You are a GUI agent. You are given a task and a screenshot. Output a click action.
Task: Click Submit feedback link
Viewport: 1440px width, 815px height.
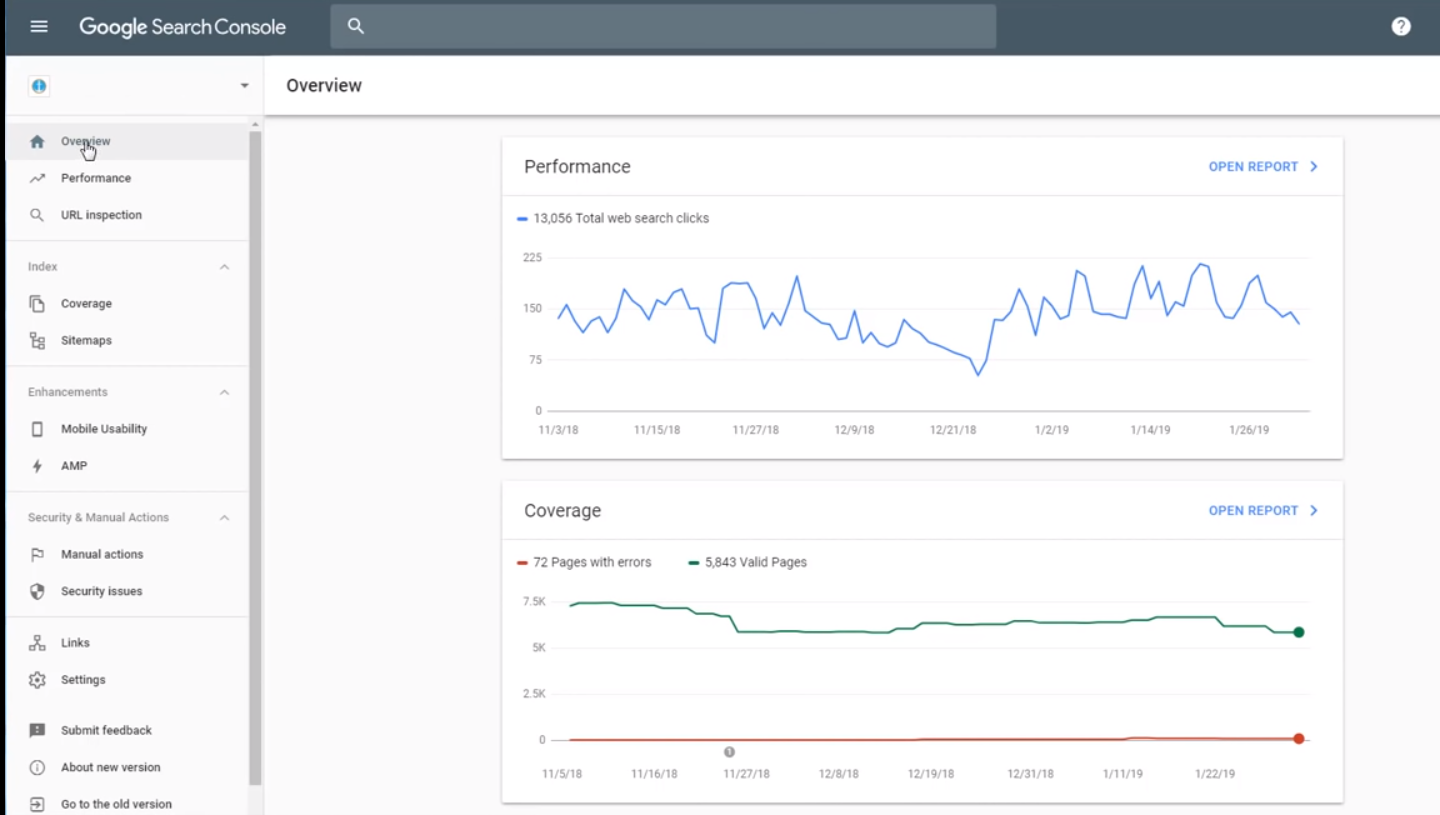[106, 731]
